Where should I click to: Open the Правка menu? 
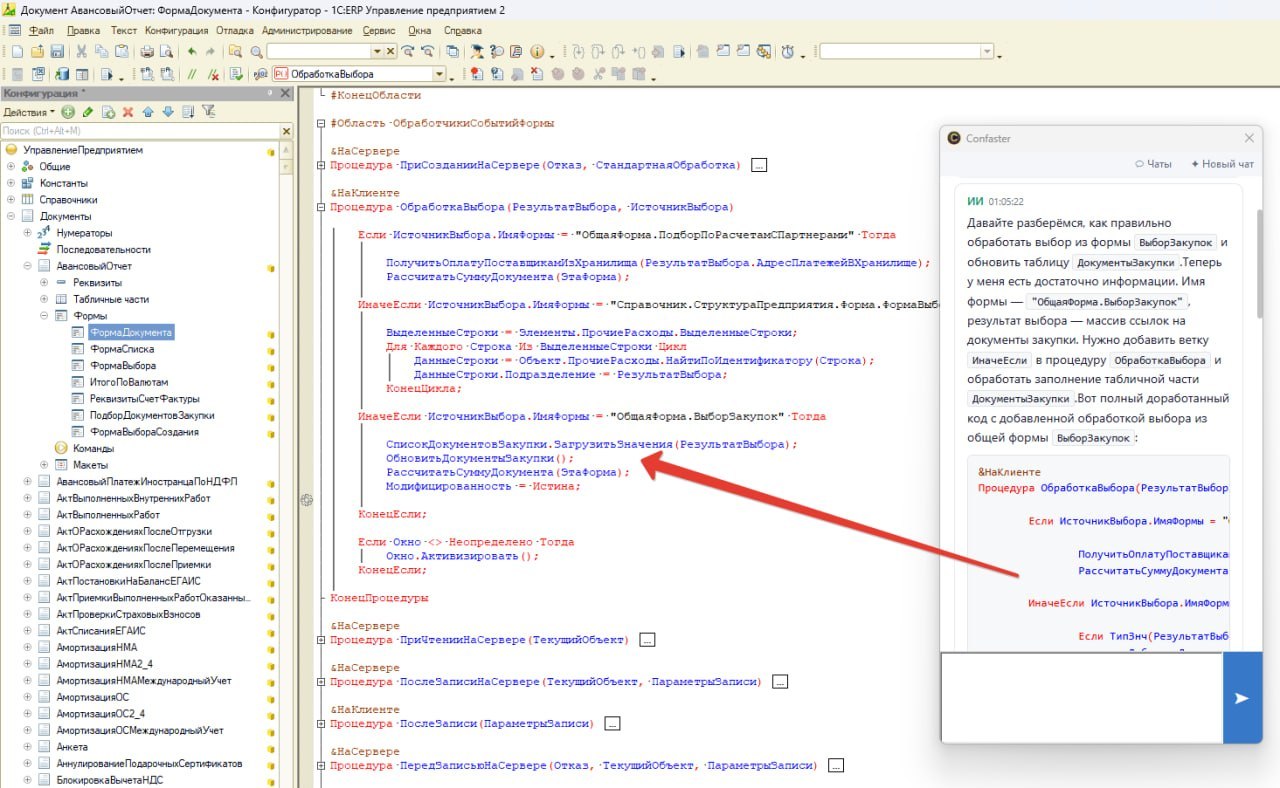83,31
